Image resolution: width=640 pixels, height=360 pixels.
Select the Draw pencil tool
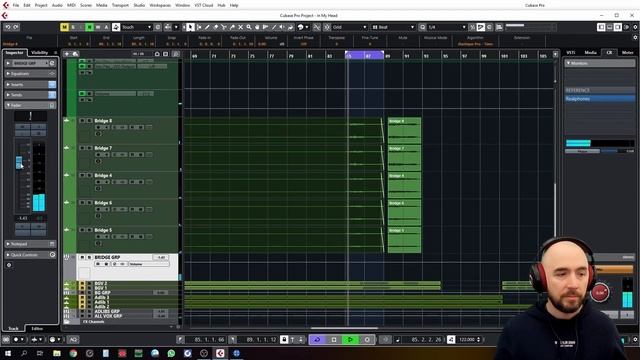207,27
